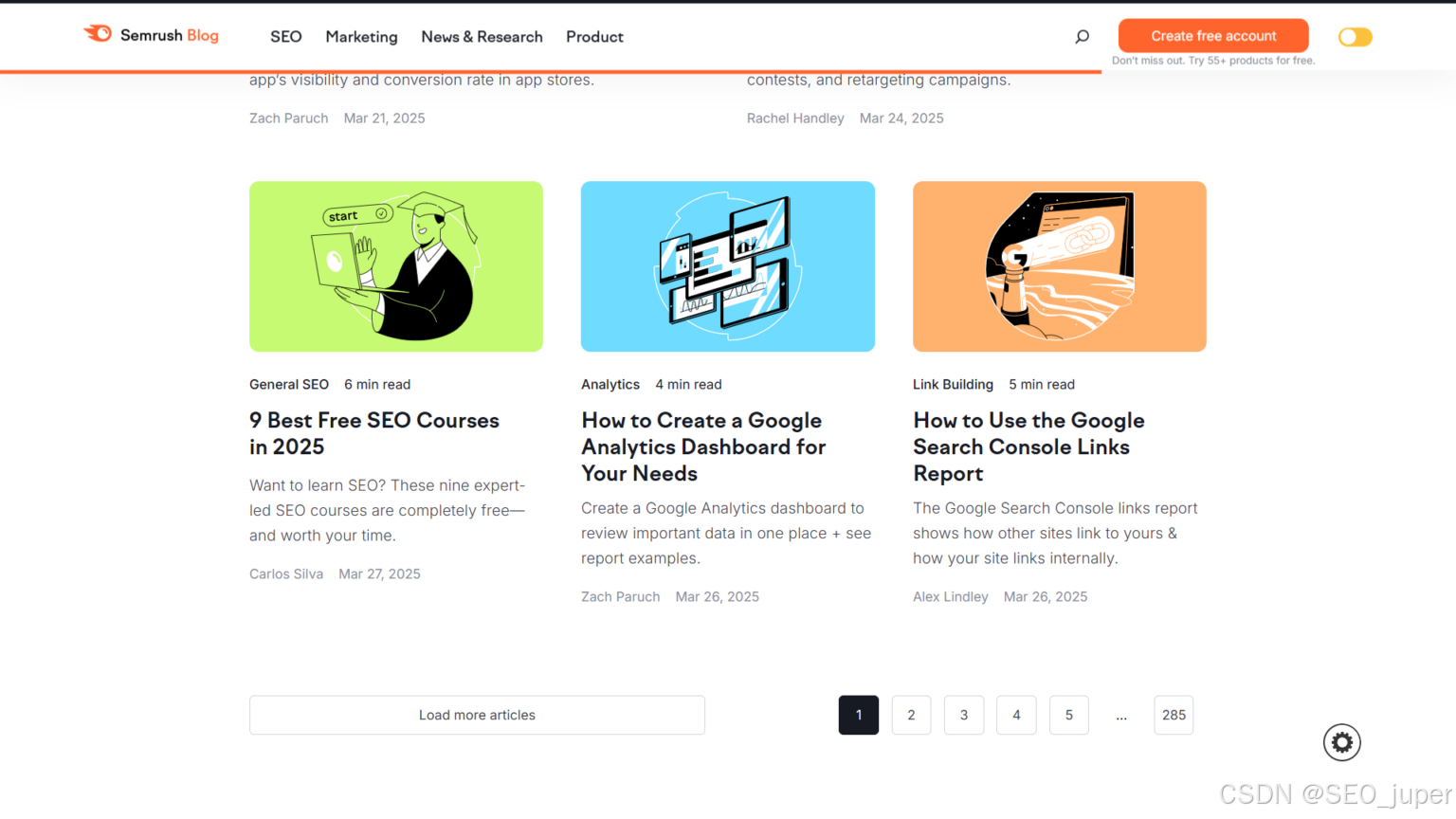Open the orange Search Console thumbnail

pyautogui.click(x=1060, y=266)
